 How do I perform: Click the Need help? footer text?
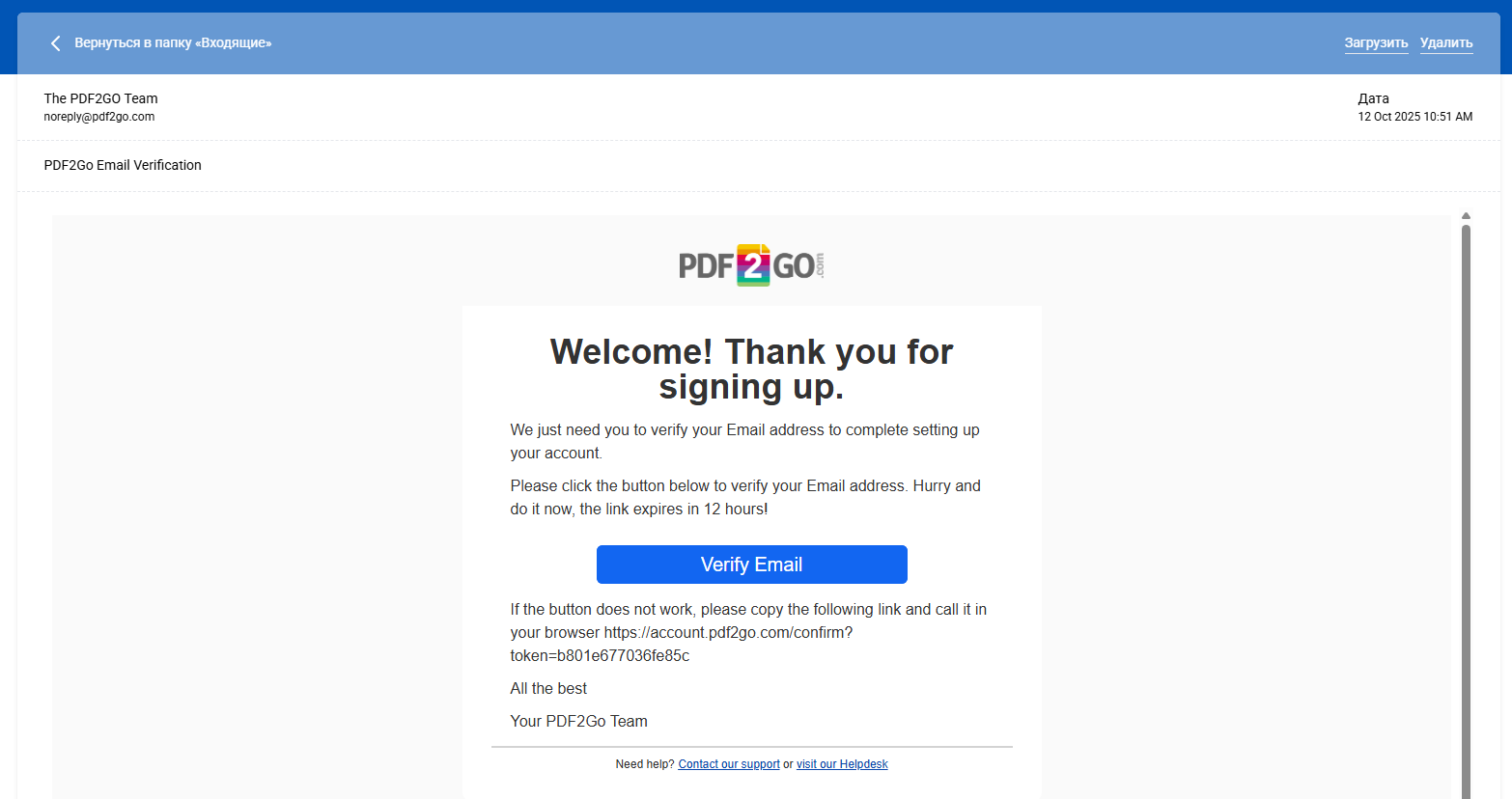click(x=644, y=764)
